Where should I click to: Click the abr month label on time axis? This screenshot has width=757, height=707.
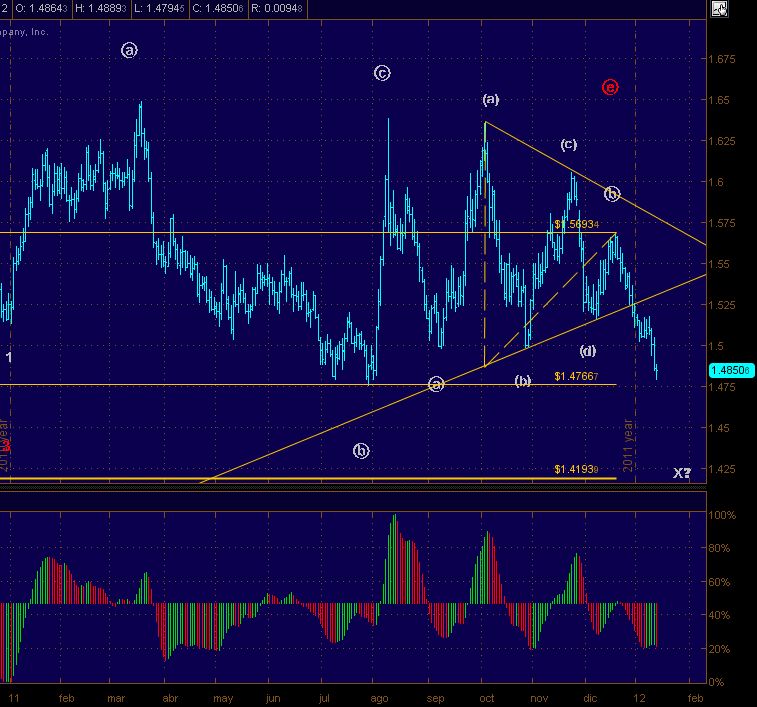point(170,698)
